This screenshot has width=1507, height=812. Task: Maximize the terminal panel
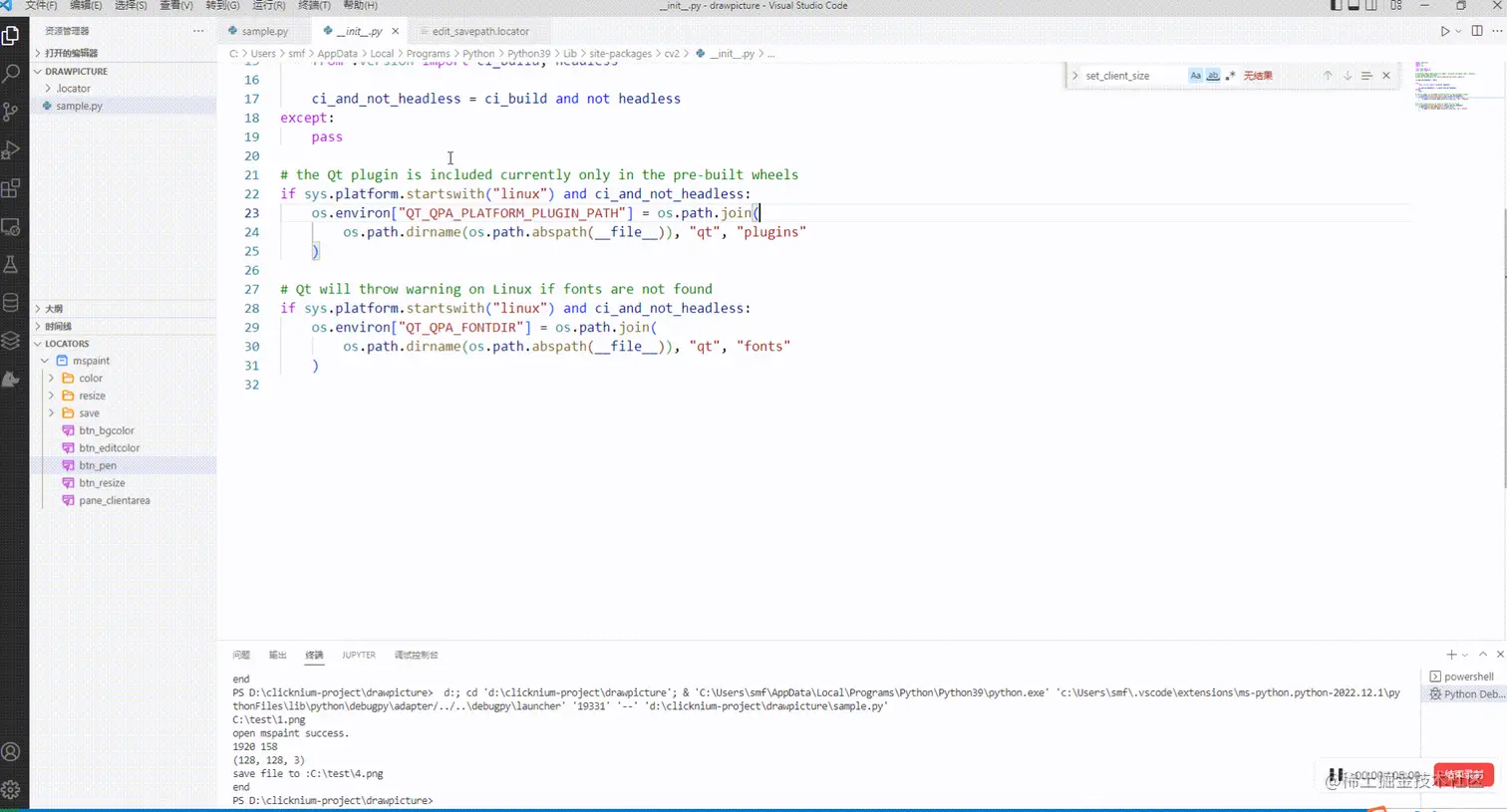click(1483, 655)
